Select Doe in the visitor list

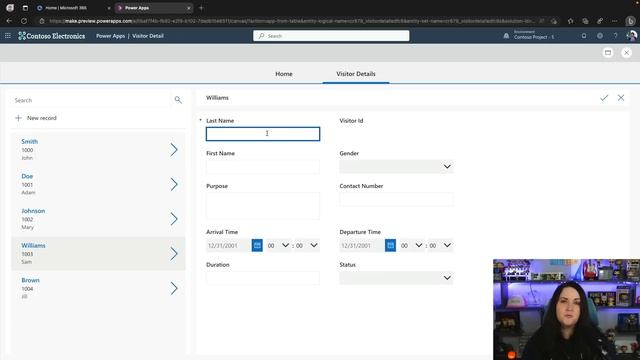coord(98,184)
